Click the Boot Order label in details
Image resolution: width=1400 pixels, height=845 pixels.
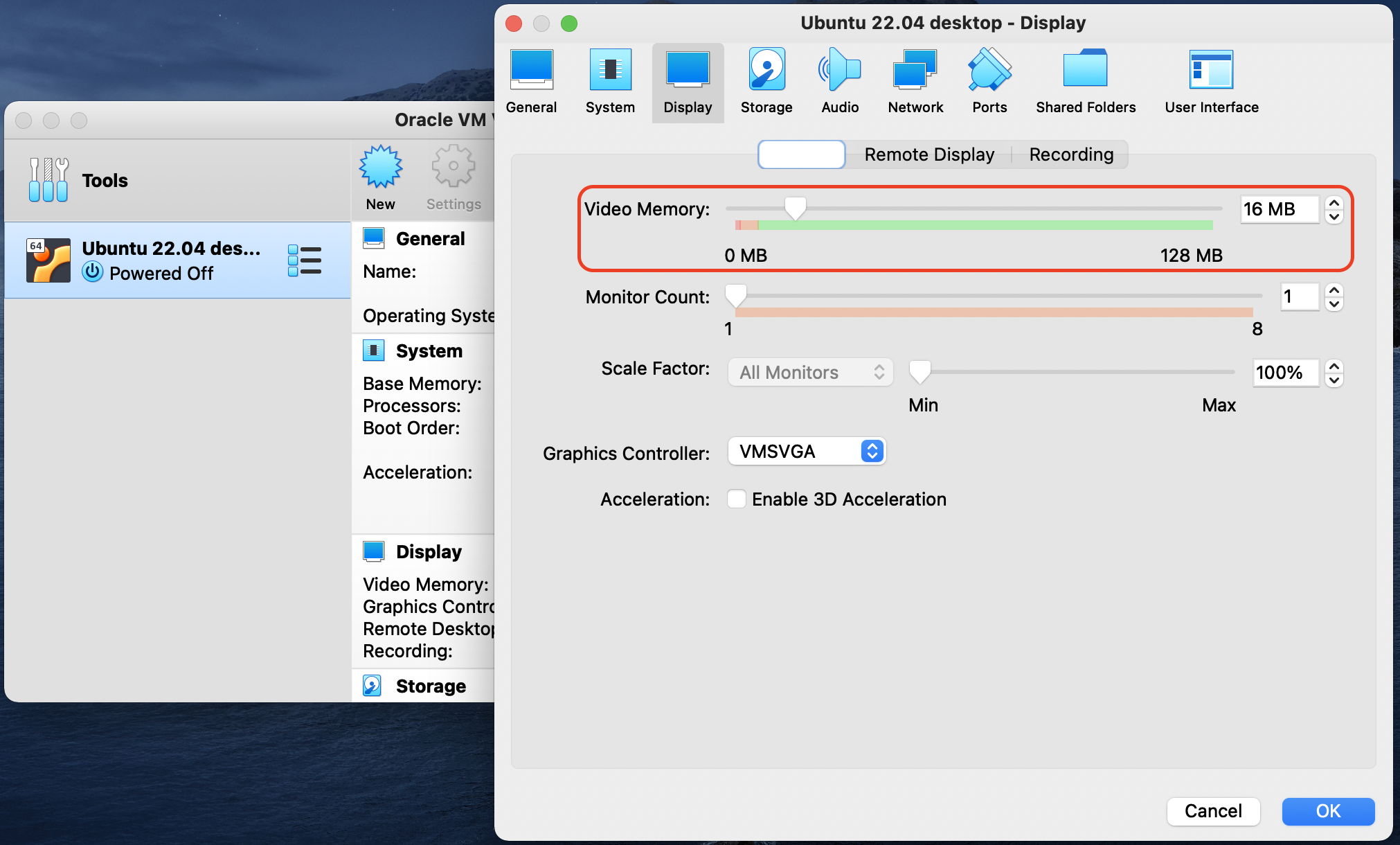pyautogui.click(x=411, y=428)
